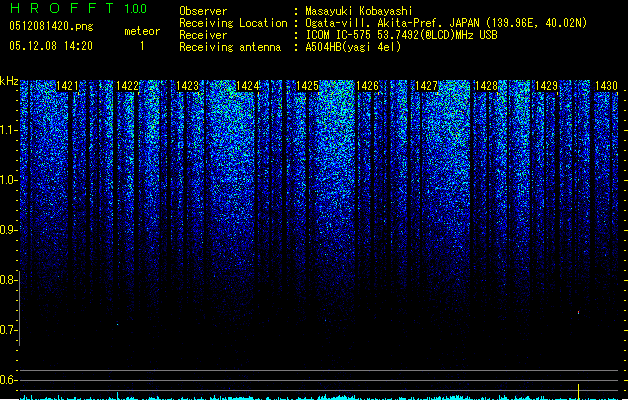Image resolution: width=629 pixels, height=400 pixels.
Task: Click the 1421 time marker
Action: point(67,86)
